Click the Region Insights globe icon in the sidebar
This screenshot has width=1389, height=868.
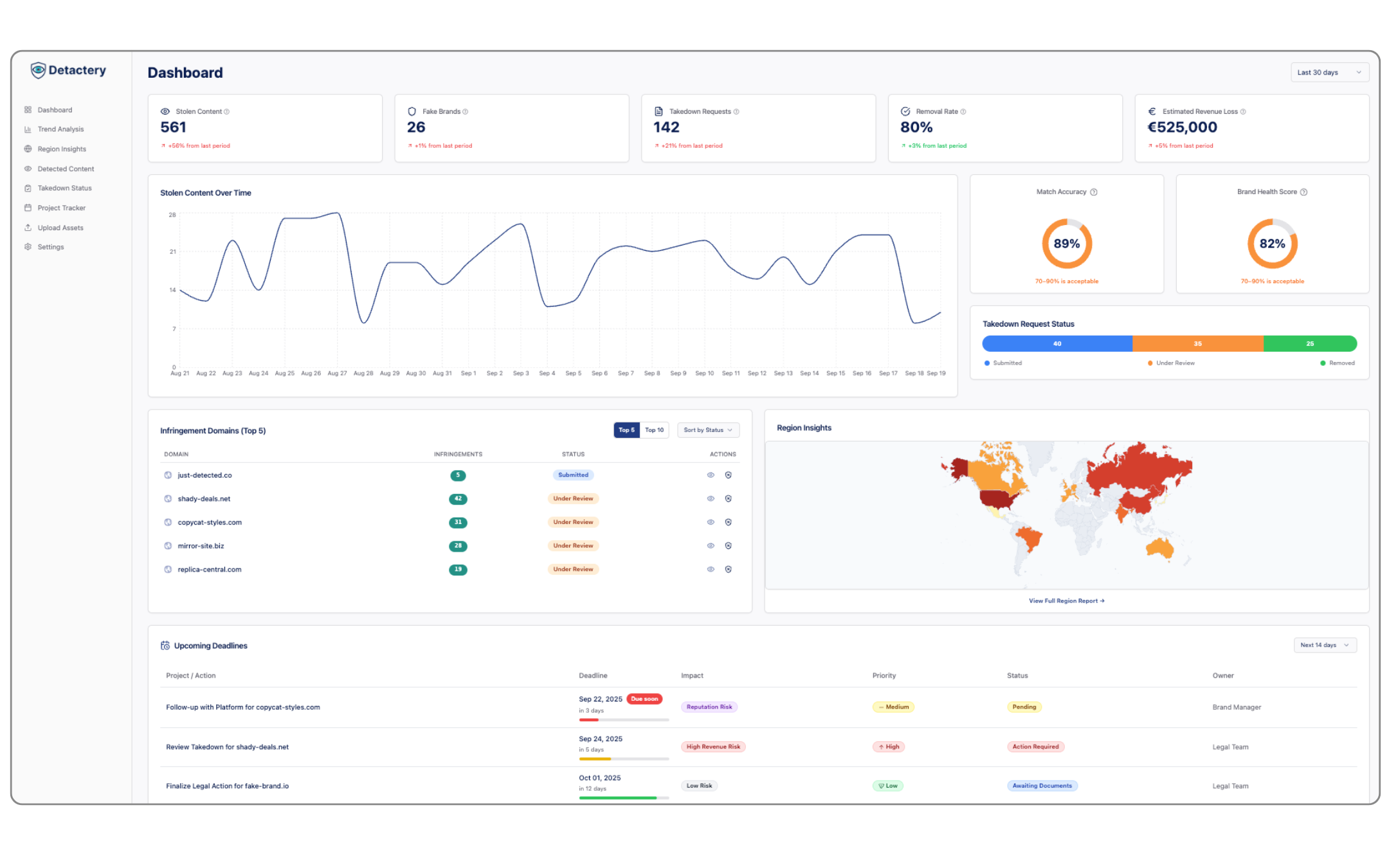pyautogui.click(x=28, y=149)
